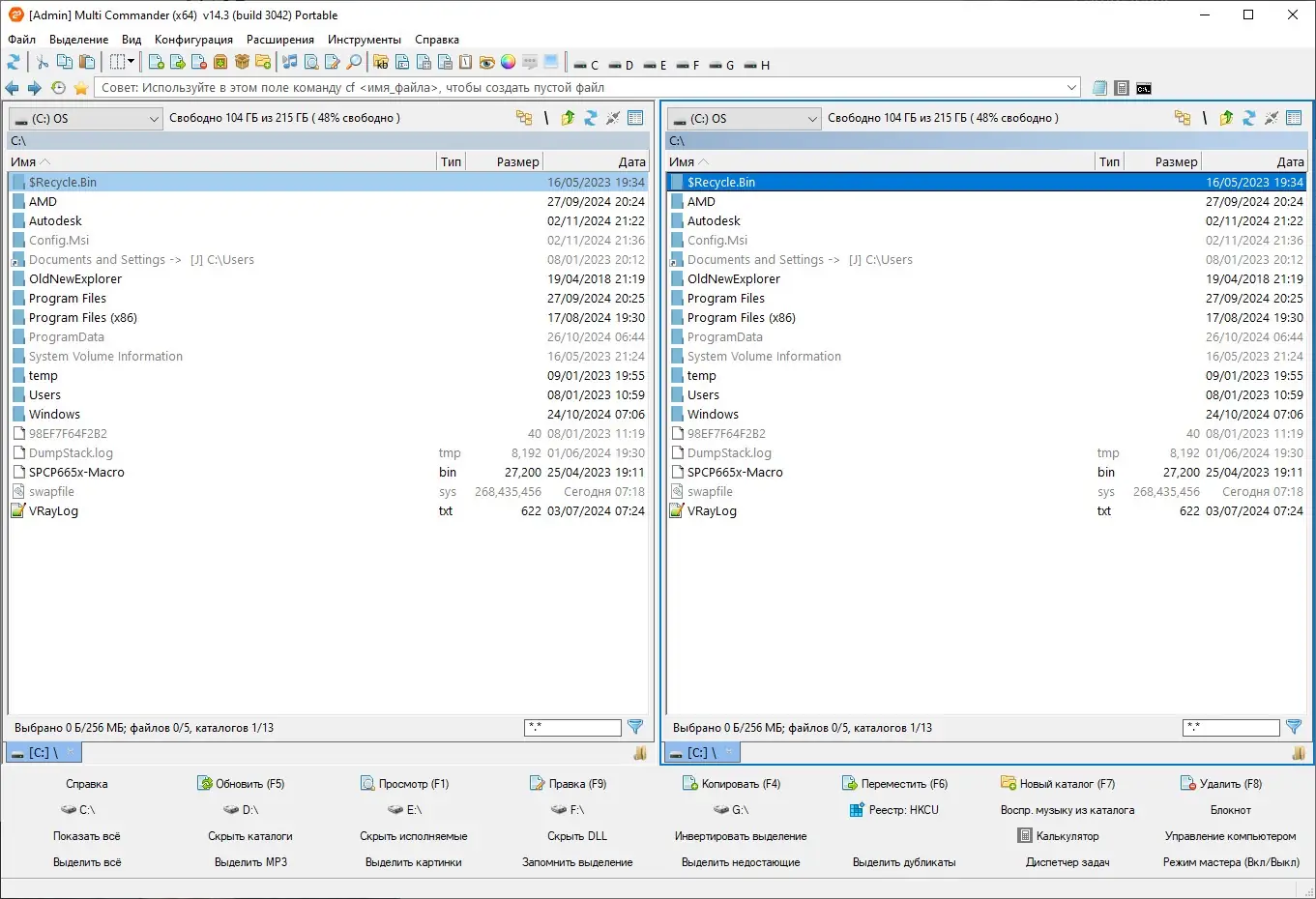
Task: Click the refresh arrows icon in main toolbar
Action: pos(14,62)
